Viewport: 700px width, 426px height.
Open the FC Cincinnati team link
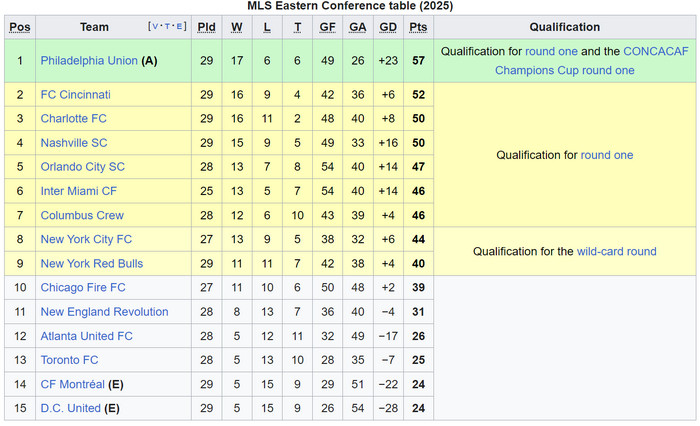pos(75,95)
